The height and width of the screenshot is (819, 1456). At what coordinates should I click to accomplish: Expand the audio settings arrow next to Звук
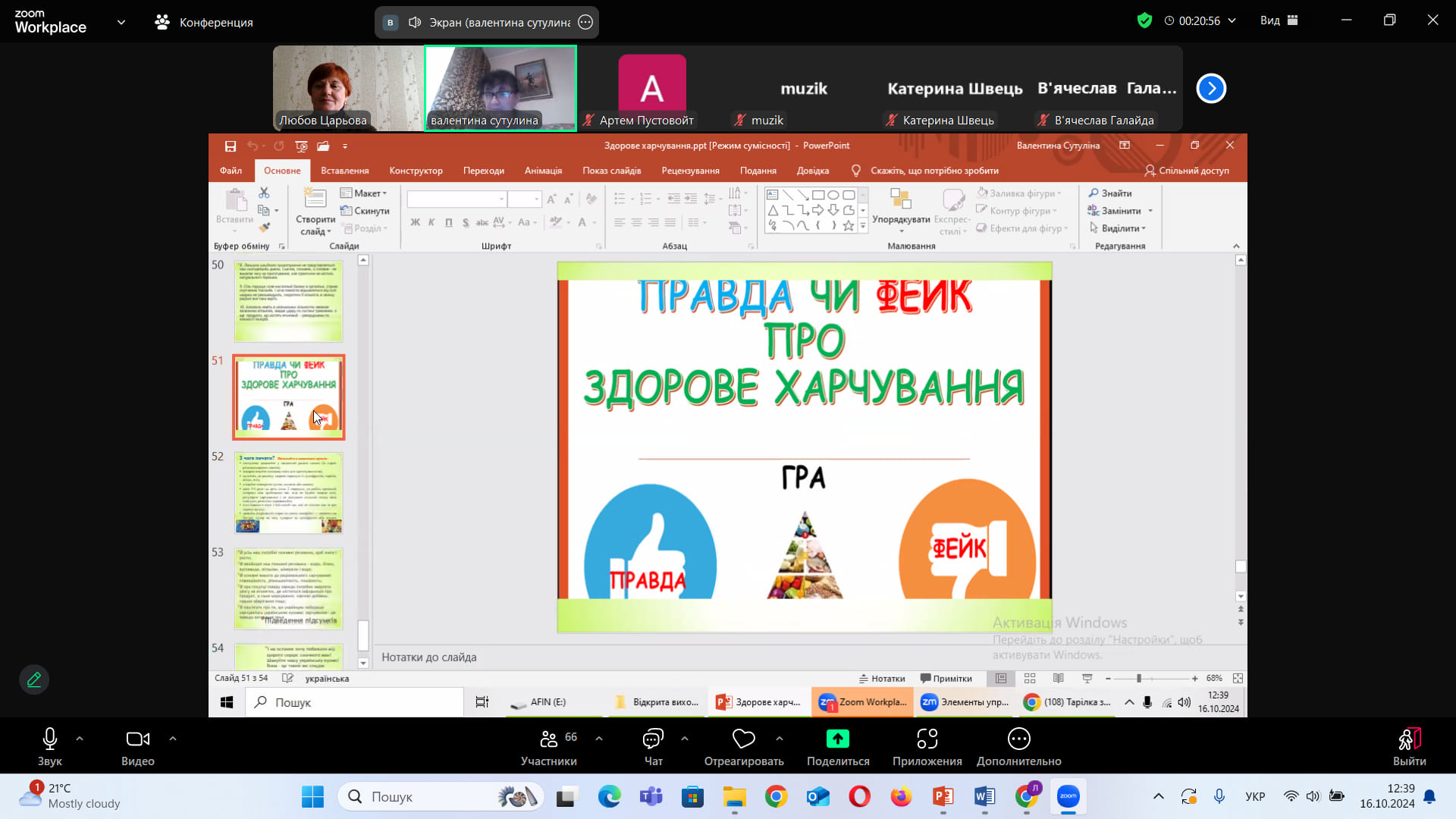tap(80, 738)
